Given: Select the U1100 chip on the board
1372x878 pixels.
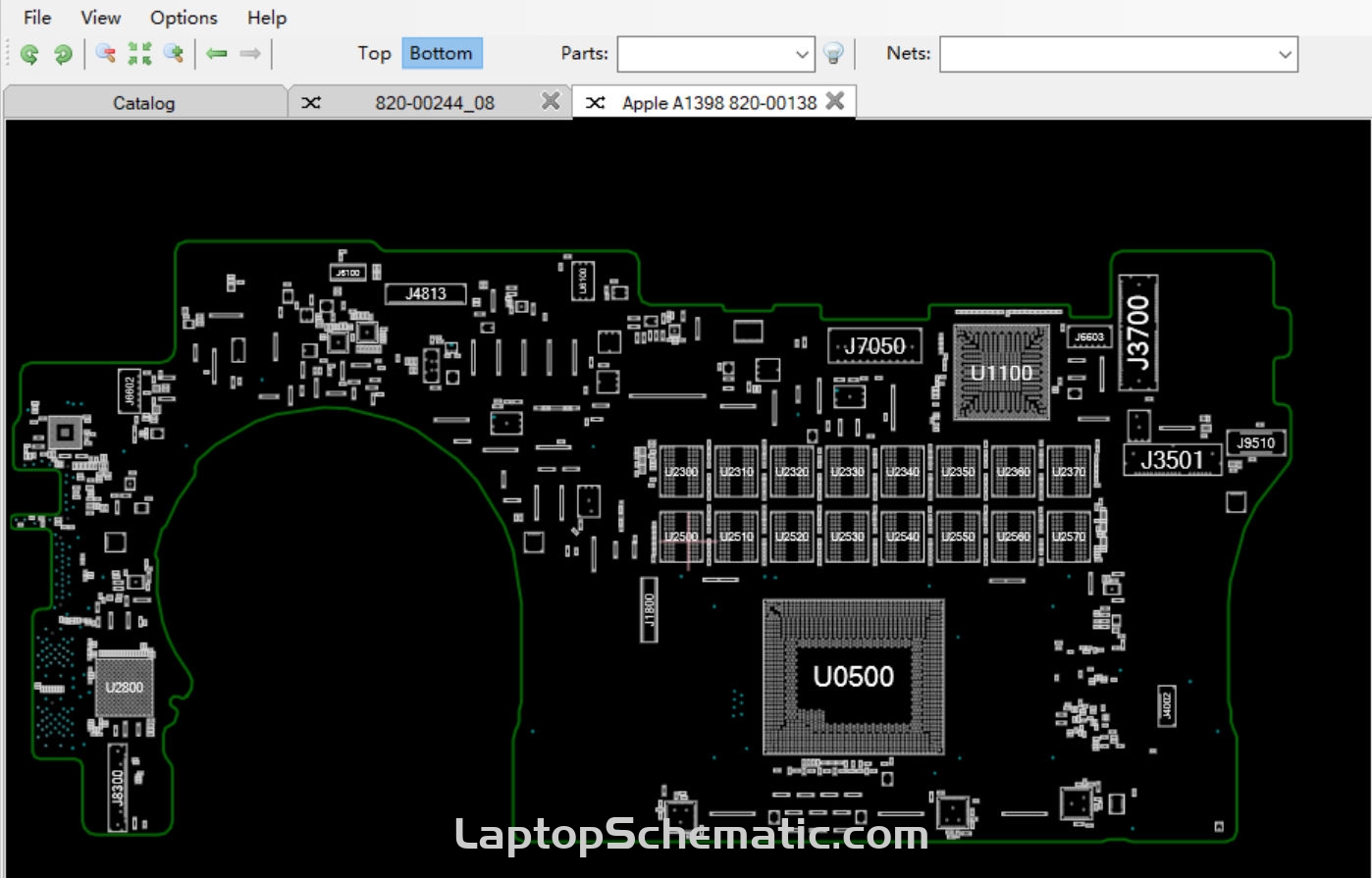Looking at the screenshot, I should click(1002, 373).
